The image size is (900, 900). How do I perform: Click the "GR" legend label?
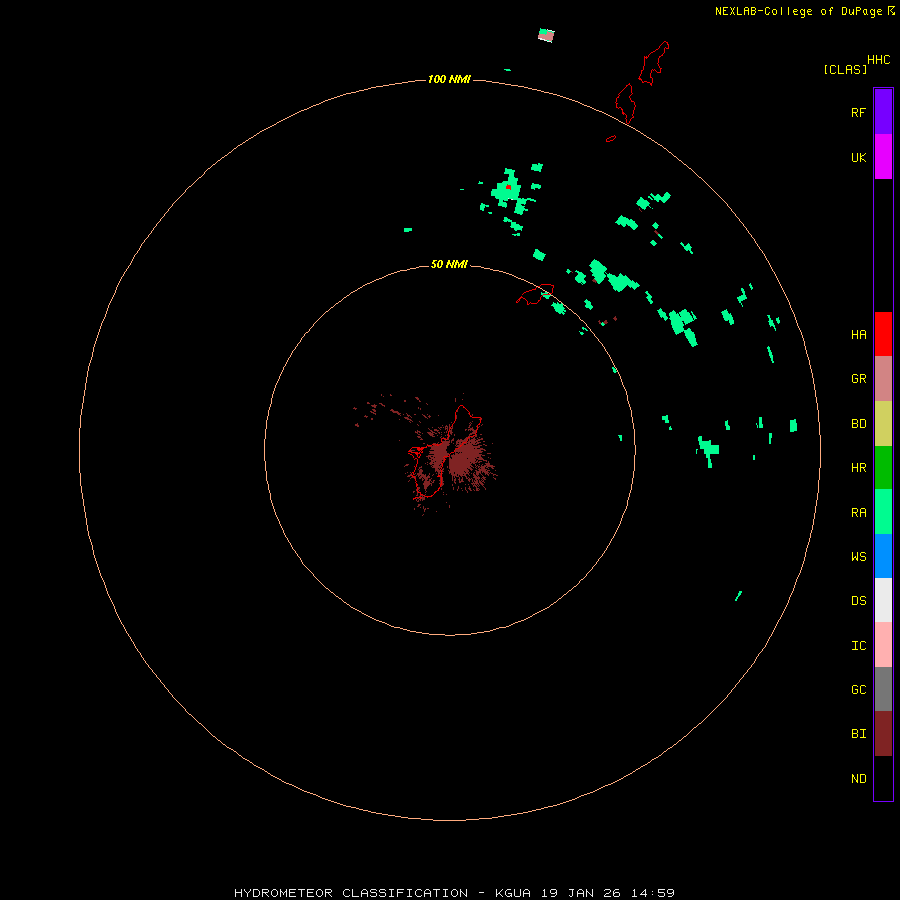click(858, 379)
